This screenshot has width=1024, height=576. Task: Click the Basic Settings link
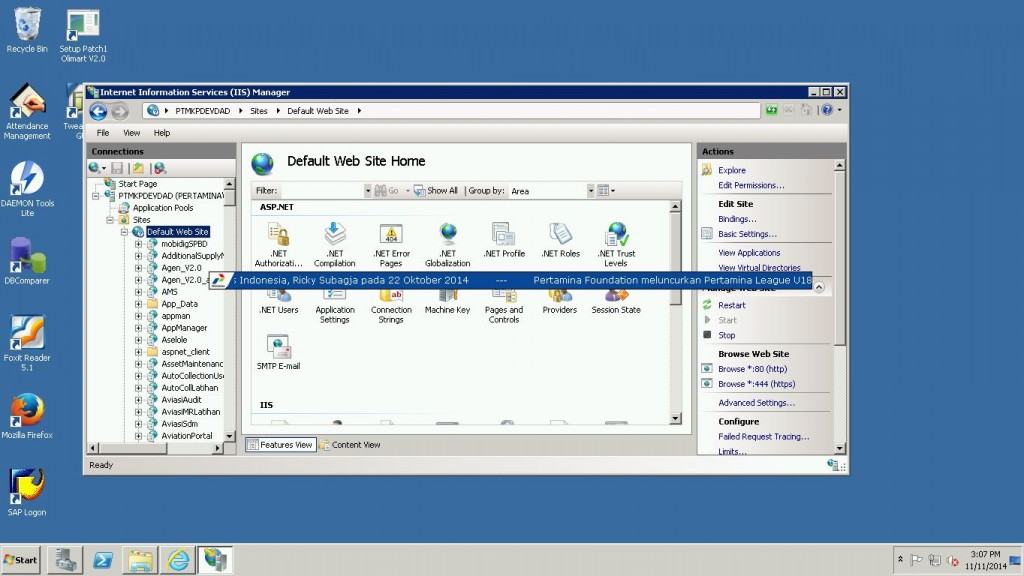tap(747, 234)
